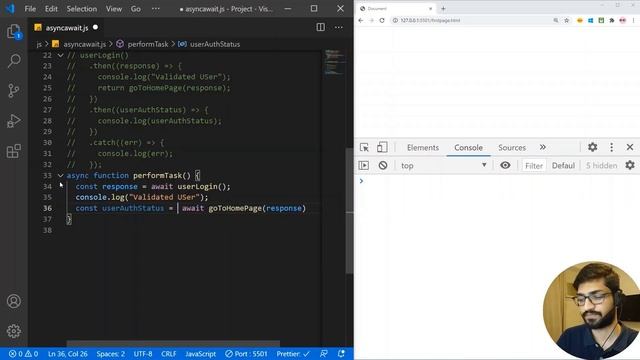Open the Search view in VS Code

[x=14, y=61]
